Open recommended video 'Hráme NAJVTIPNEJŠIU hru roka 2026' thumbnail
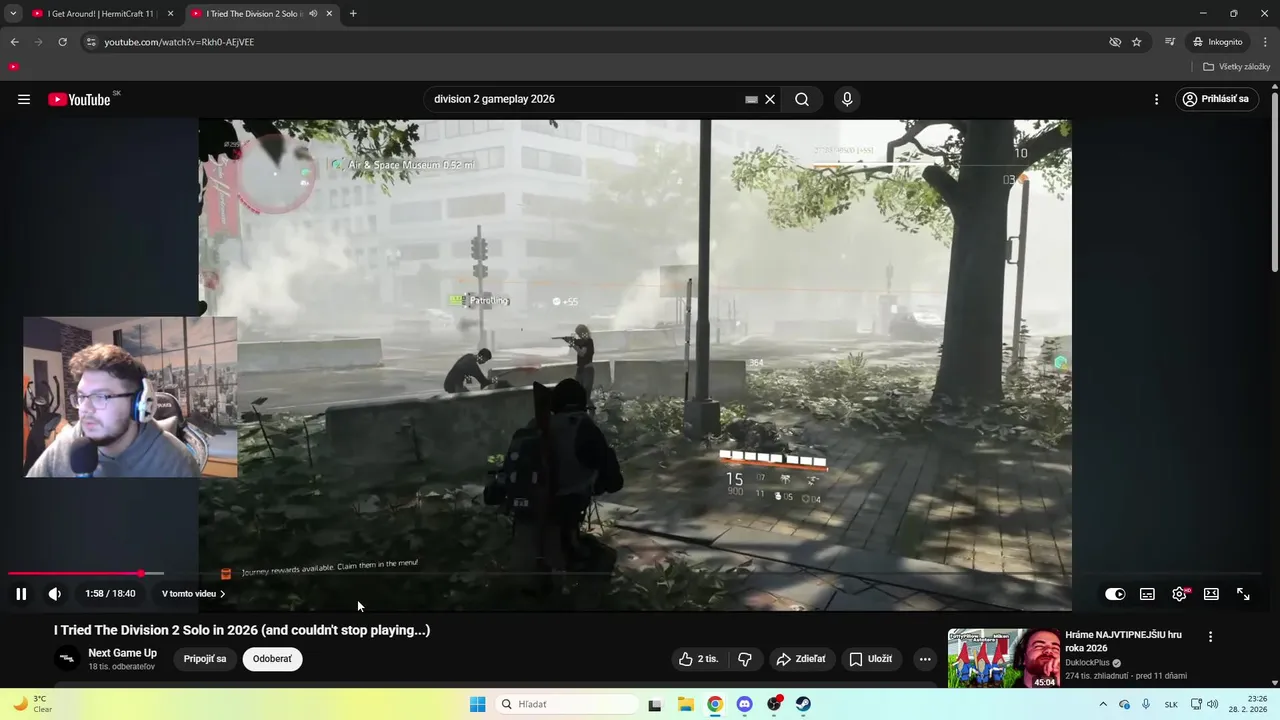The height and width of the screenshot is (720, 1280). coord(1003,658)
